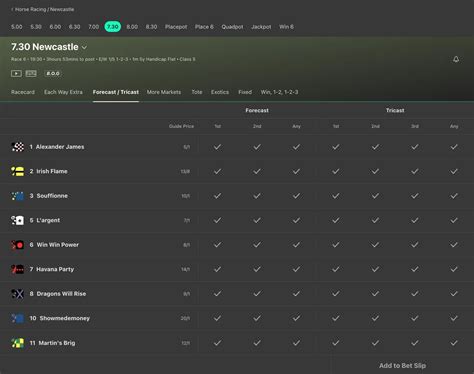Select the highlighted 7.30 race time

click(113, 27)
